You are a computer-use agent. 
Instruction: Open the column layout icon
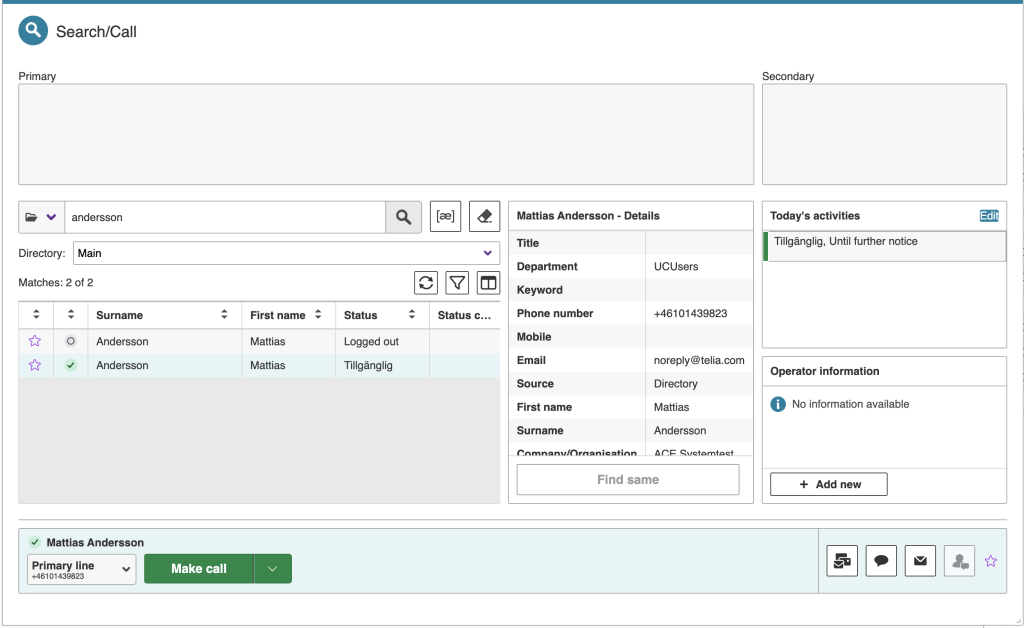(x=488, y=283)
